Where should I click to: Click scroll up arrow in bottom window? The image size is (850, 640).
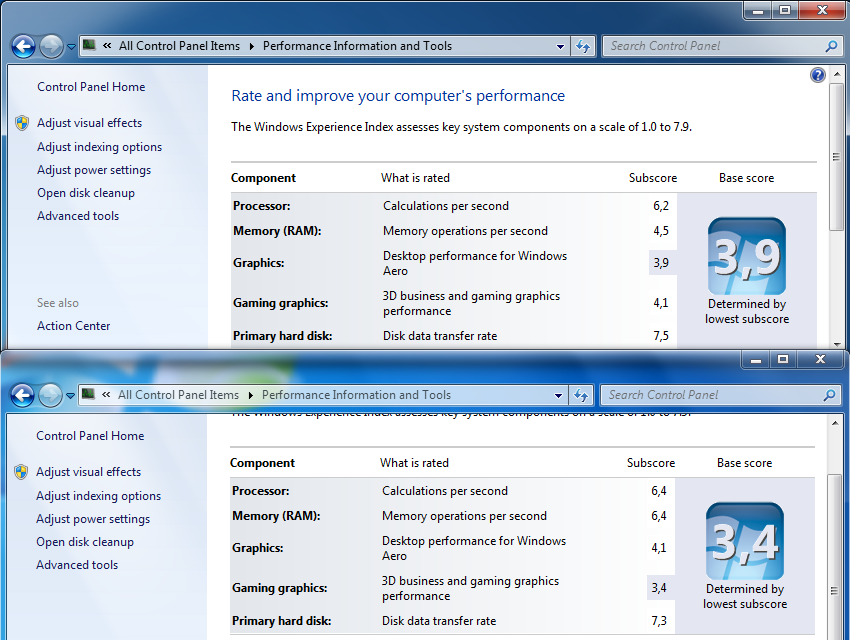click(835, 423)
